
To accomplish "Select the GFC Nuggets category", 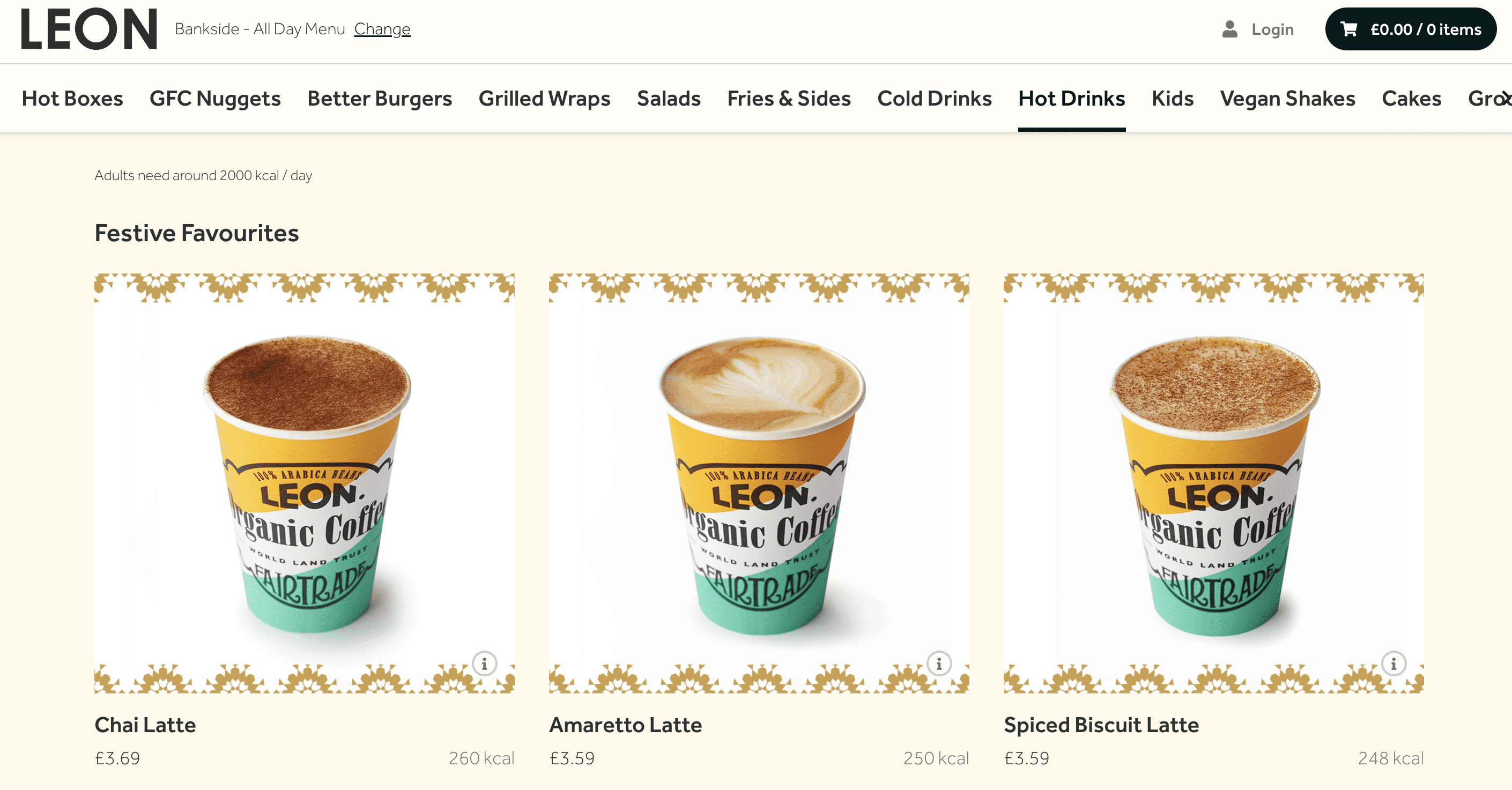I will pos(215,99).
